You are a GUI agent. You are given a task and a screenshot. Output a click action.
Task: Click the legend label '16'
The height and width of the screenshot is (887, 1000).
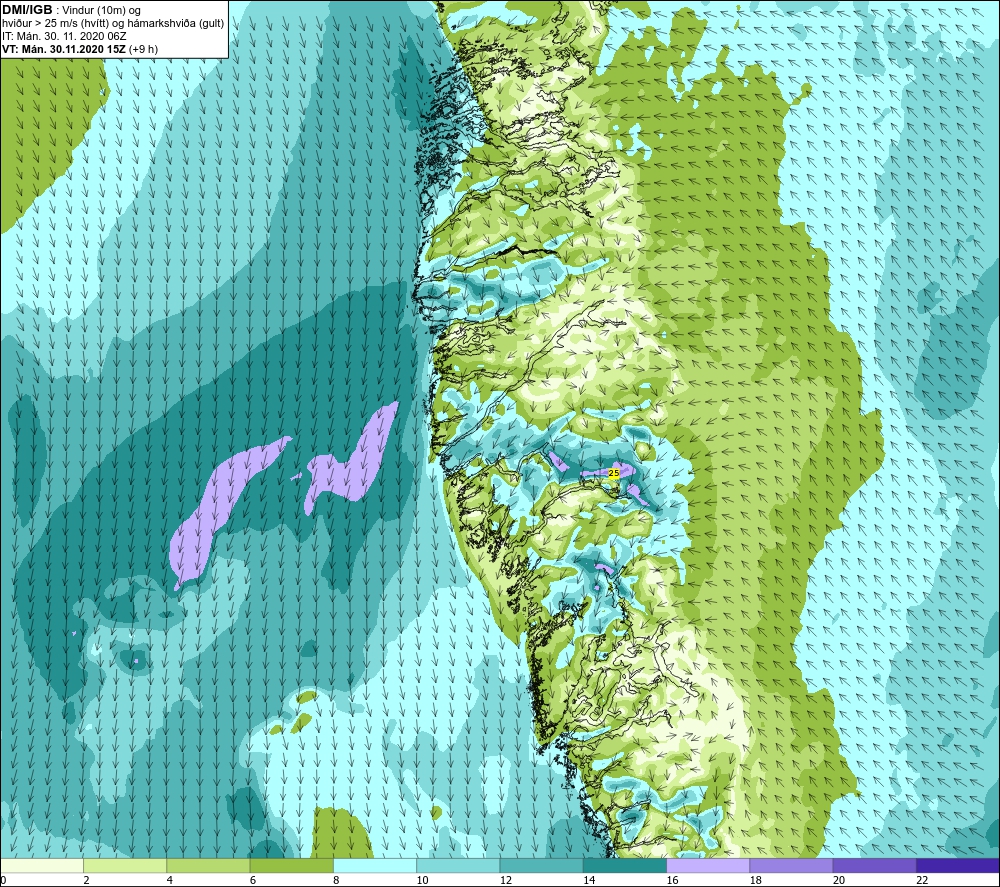[x=672, y=881]
